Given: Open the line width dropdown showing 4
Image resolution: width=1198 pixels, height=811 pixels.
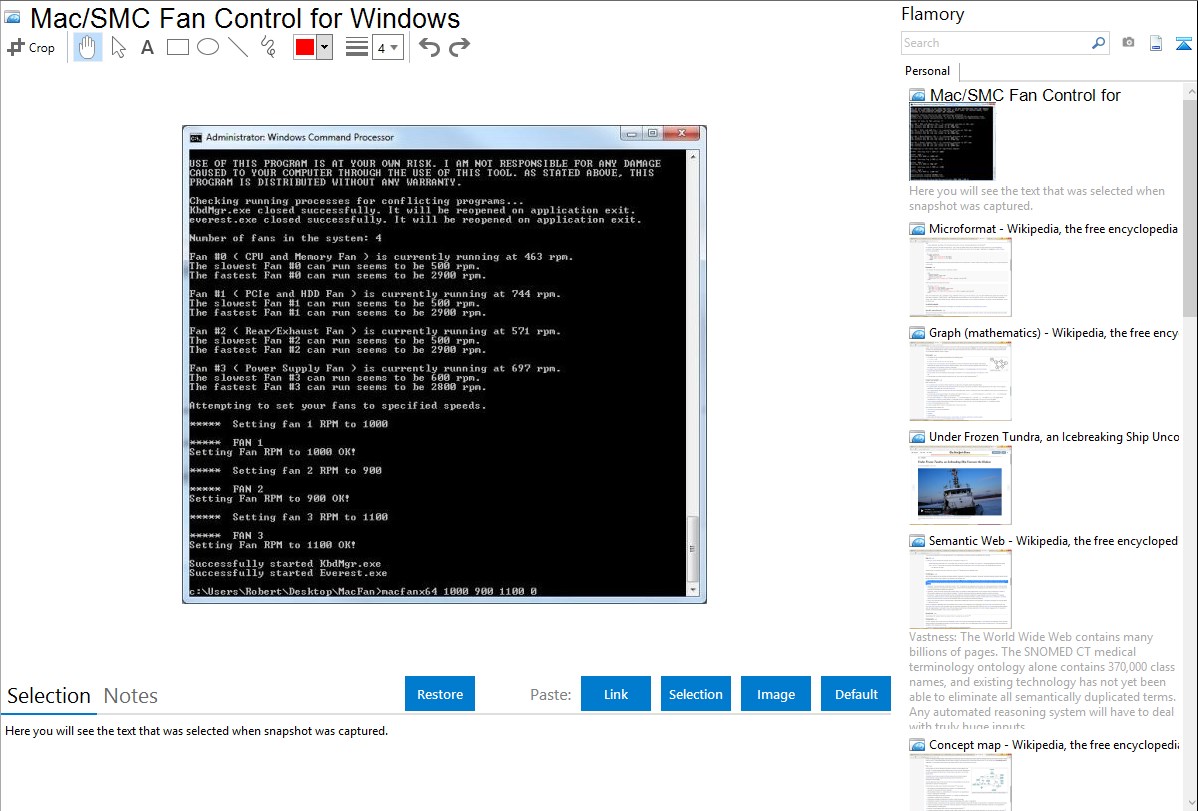Looking at the screenshot, I should 387,47.
